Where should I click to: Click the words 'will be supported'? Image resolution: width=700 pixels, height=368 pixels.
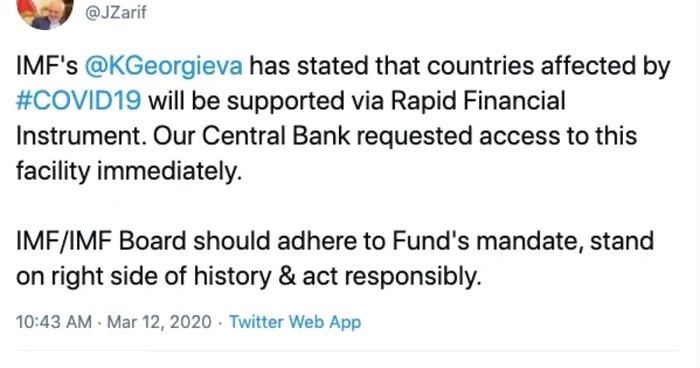tap(246, 101)
